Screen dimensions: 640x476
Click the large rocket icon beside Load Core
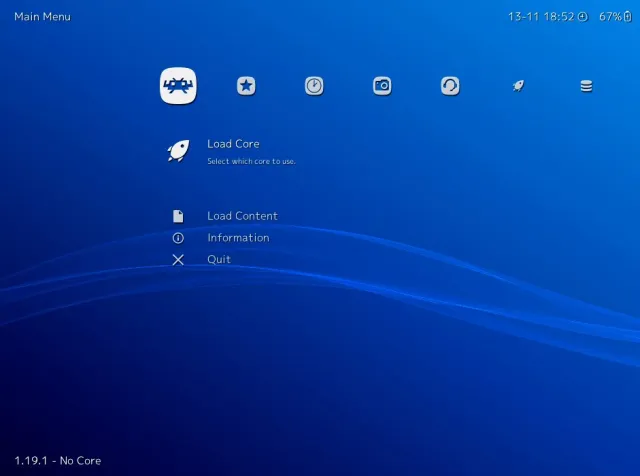[178, 151]
